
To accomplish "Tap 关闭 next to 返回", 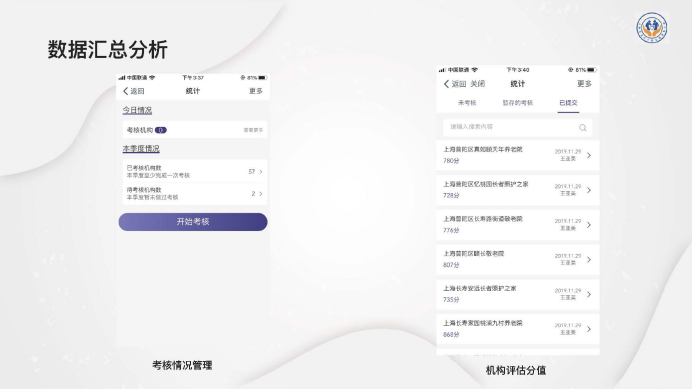I will pyautogui.click(x=477, y=84).
